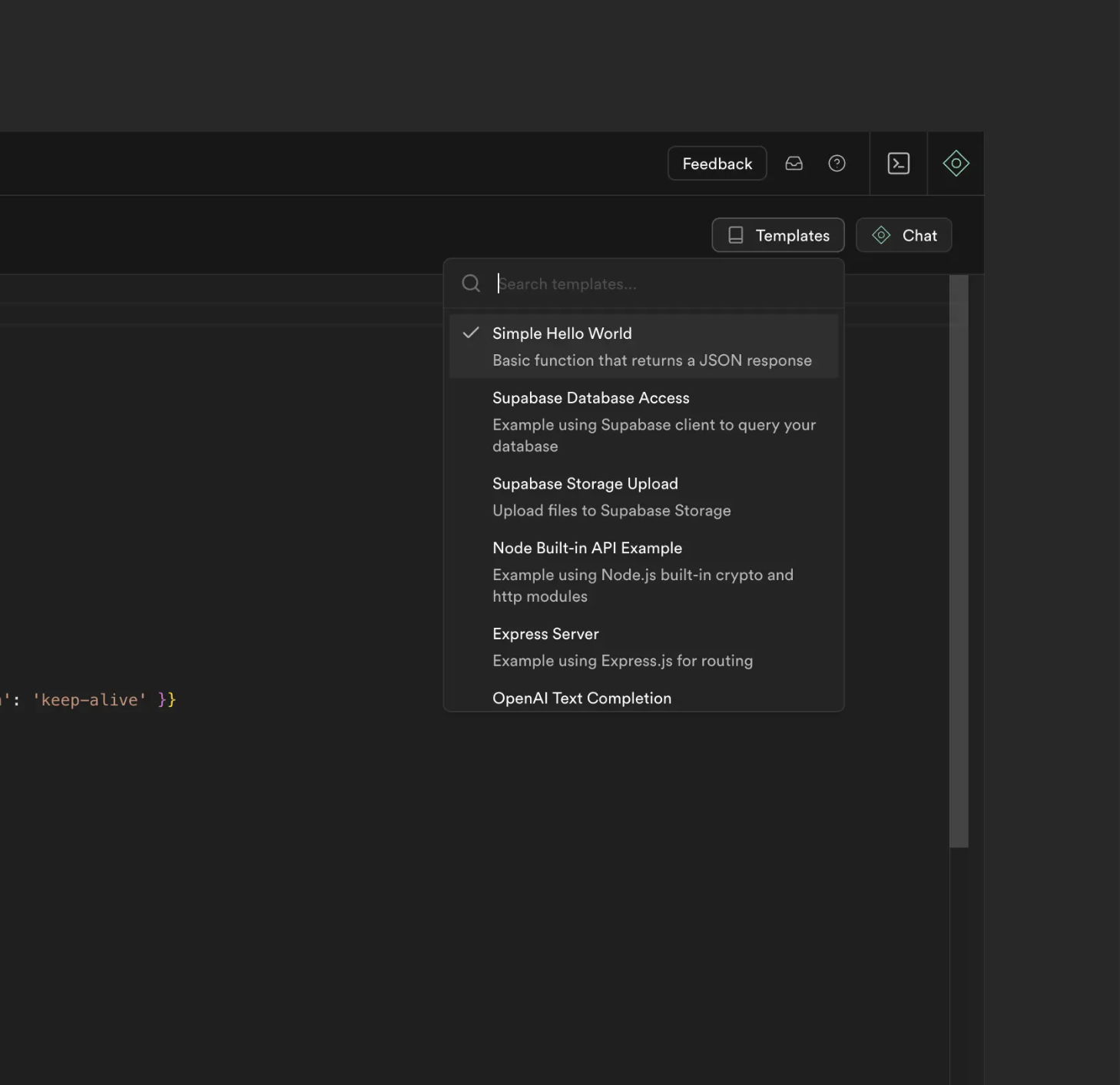Open the help question mark icon
The image size is (1120, 1085).
coord(837,164)
